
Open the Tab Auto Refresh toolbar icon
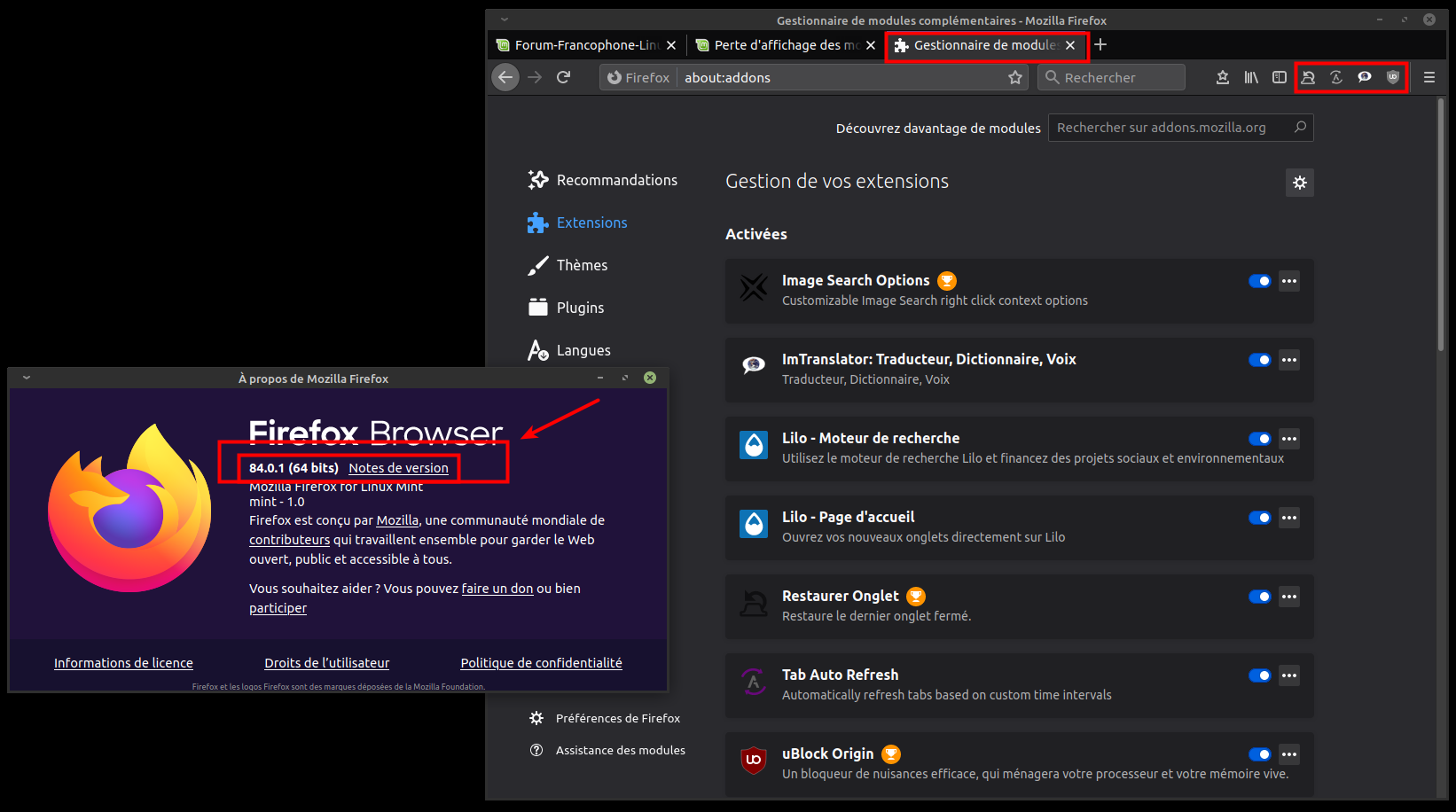pyautogui.click(x=1336, y=77)
